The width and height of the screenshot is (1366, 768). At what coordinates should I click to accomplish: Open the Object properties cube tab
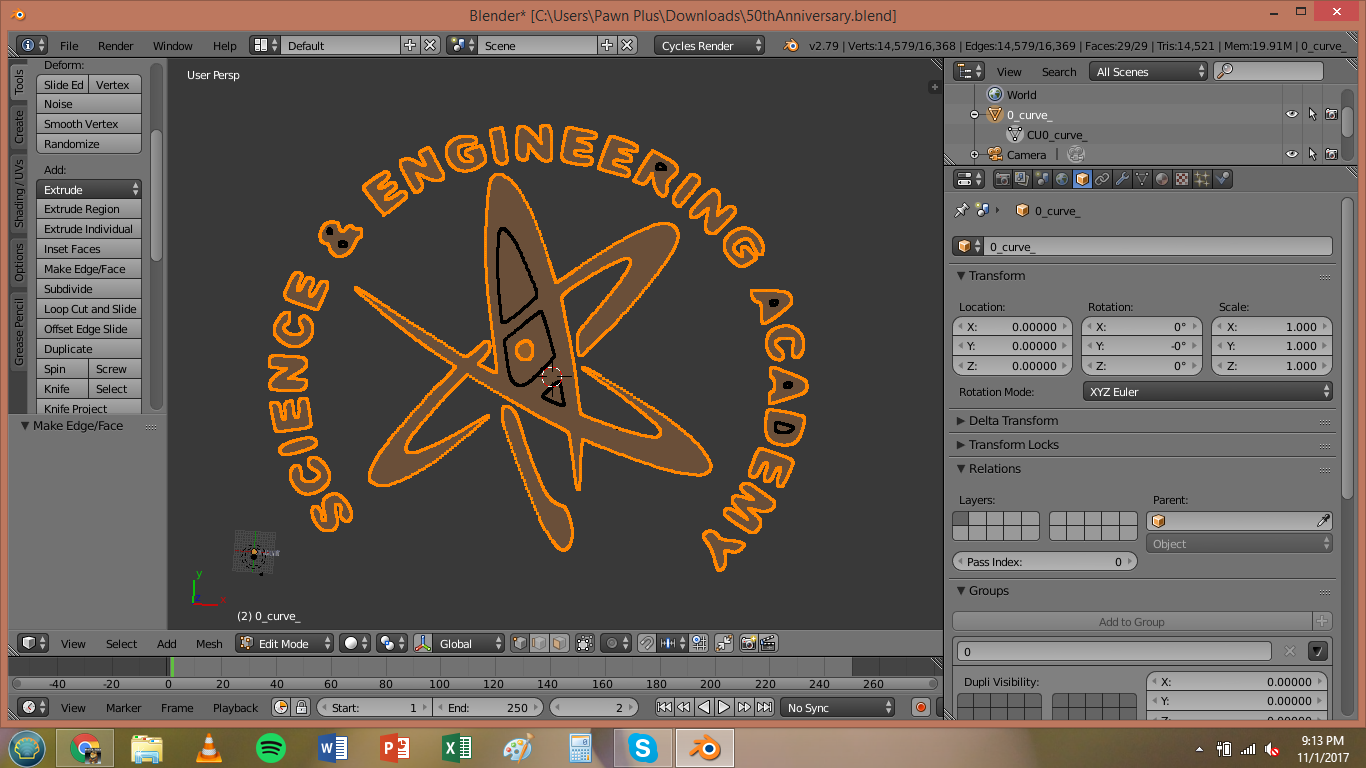coord(1082,179)
